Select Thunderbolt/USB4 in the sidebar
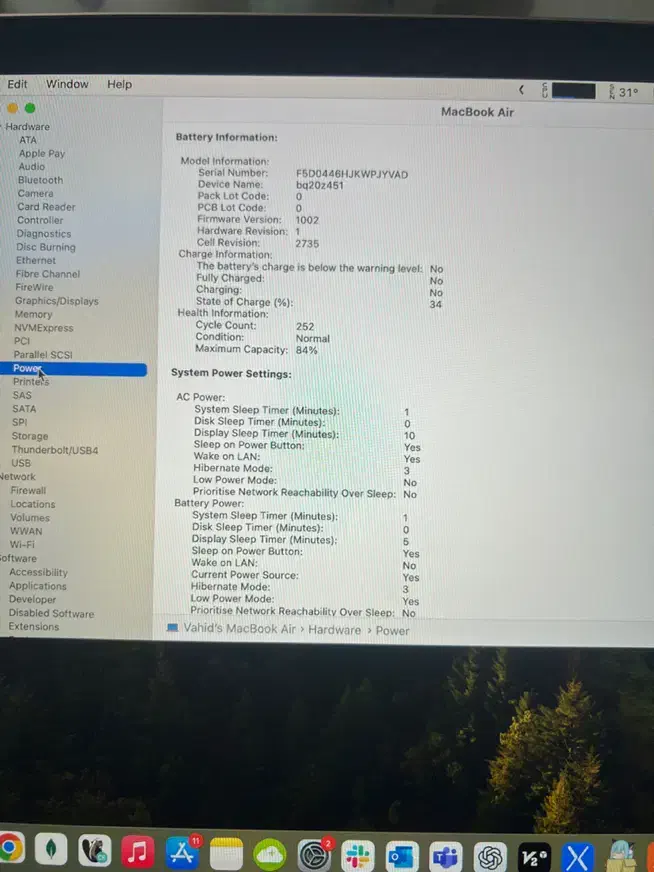The image size is (654, 872). pos(55,450)
